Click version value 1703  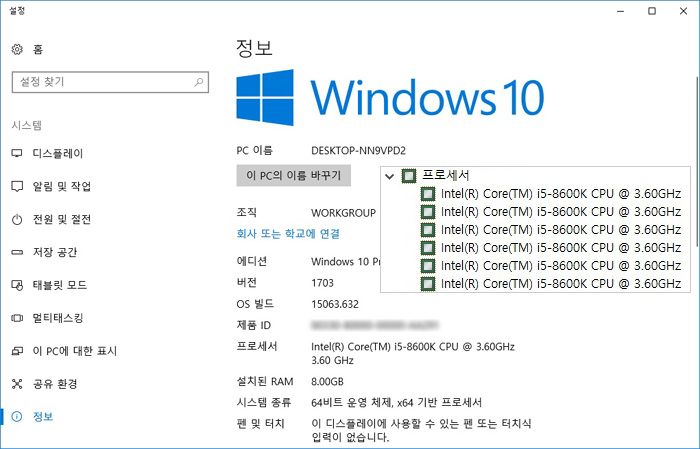coord(322,283)
